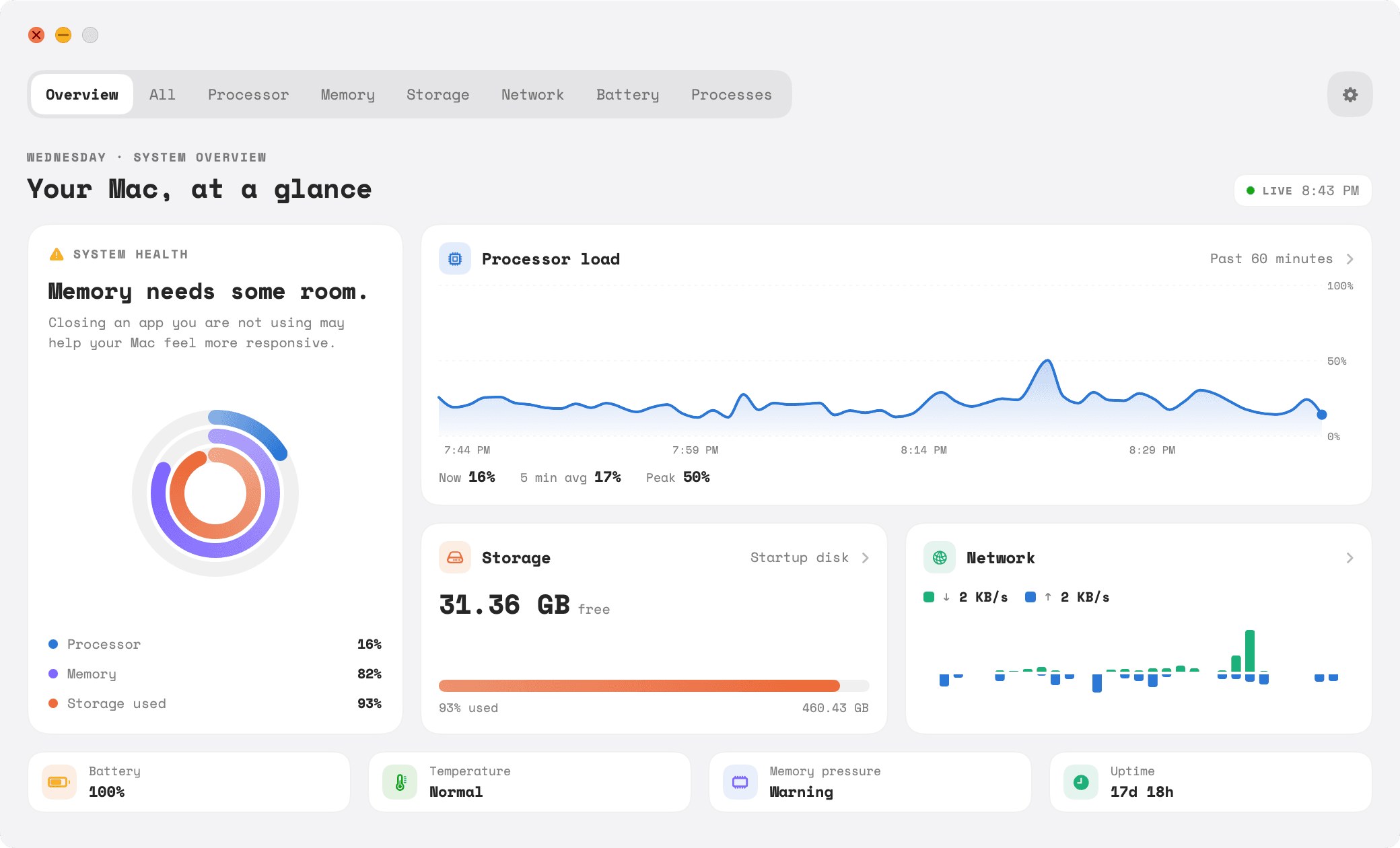The width and height of the screenshot is (1400, 848).
Task: Click the Temperature thermometer icon
Action: point(400,781)
